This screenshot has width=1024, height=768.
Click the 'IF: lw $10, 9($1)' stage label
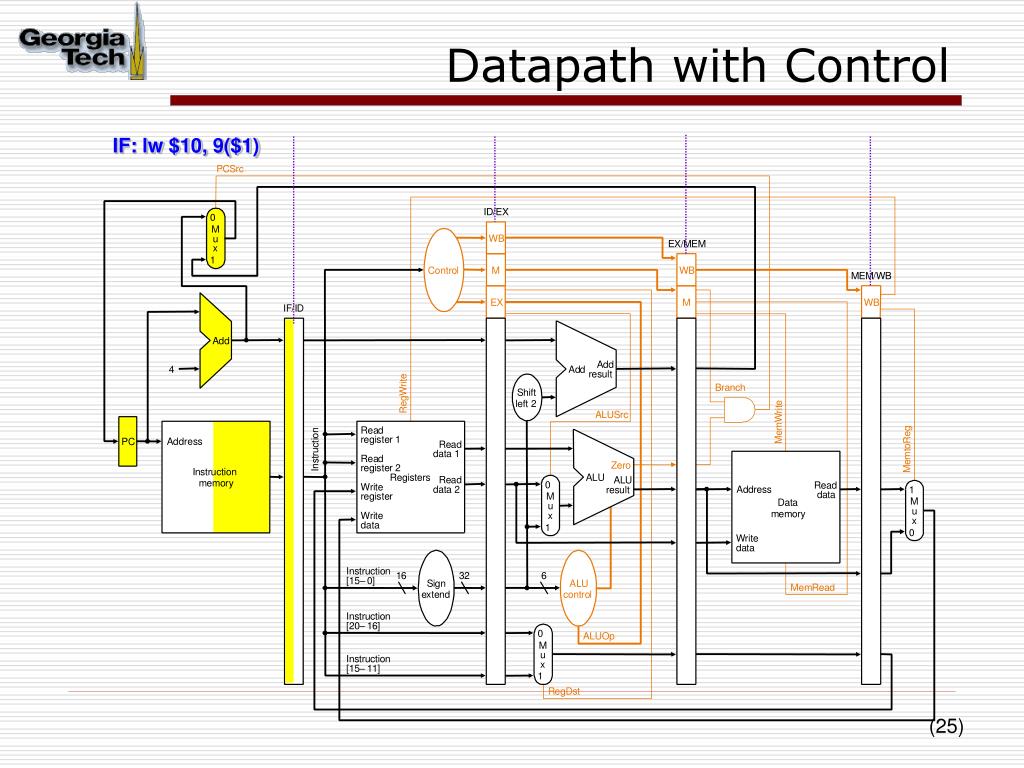pos(186,146)
